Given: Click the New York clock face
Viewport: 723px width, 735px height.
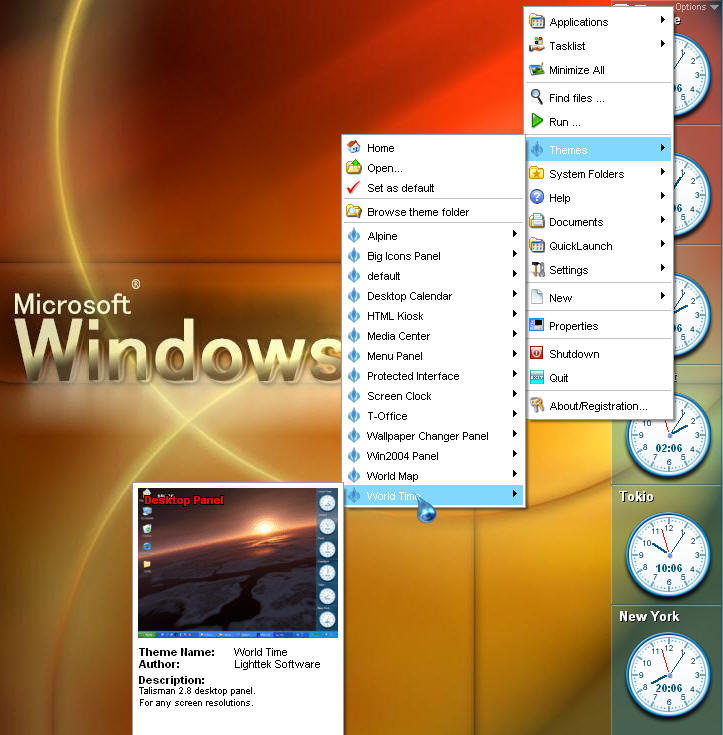Looking at the screenshot, I should click(669, 675).
